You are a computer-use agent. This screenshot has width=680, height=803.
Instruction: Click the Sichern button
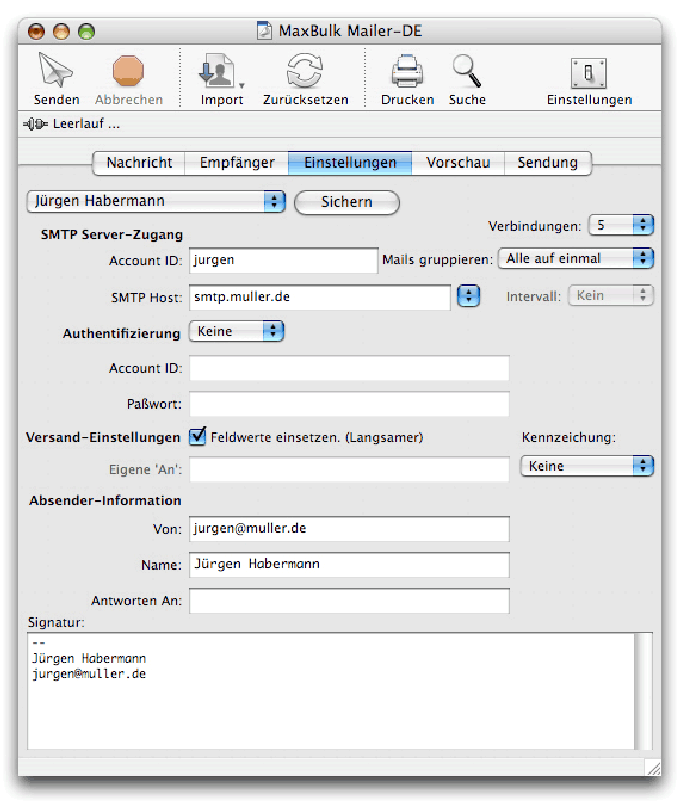coord(347,202)
